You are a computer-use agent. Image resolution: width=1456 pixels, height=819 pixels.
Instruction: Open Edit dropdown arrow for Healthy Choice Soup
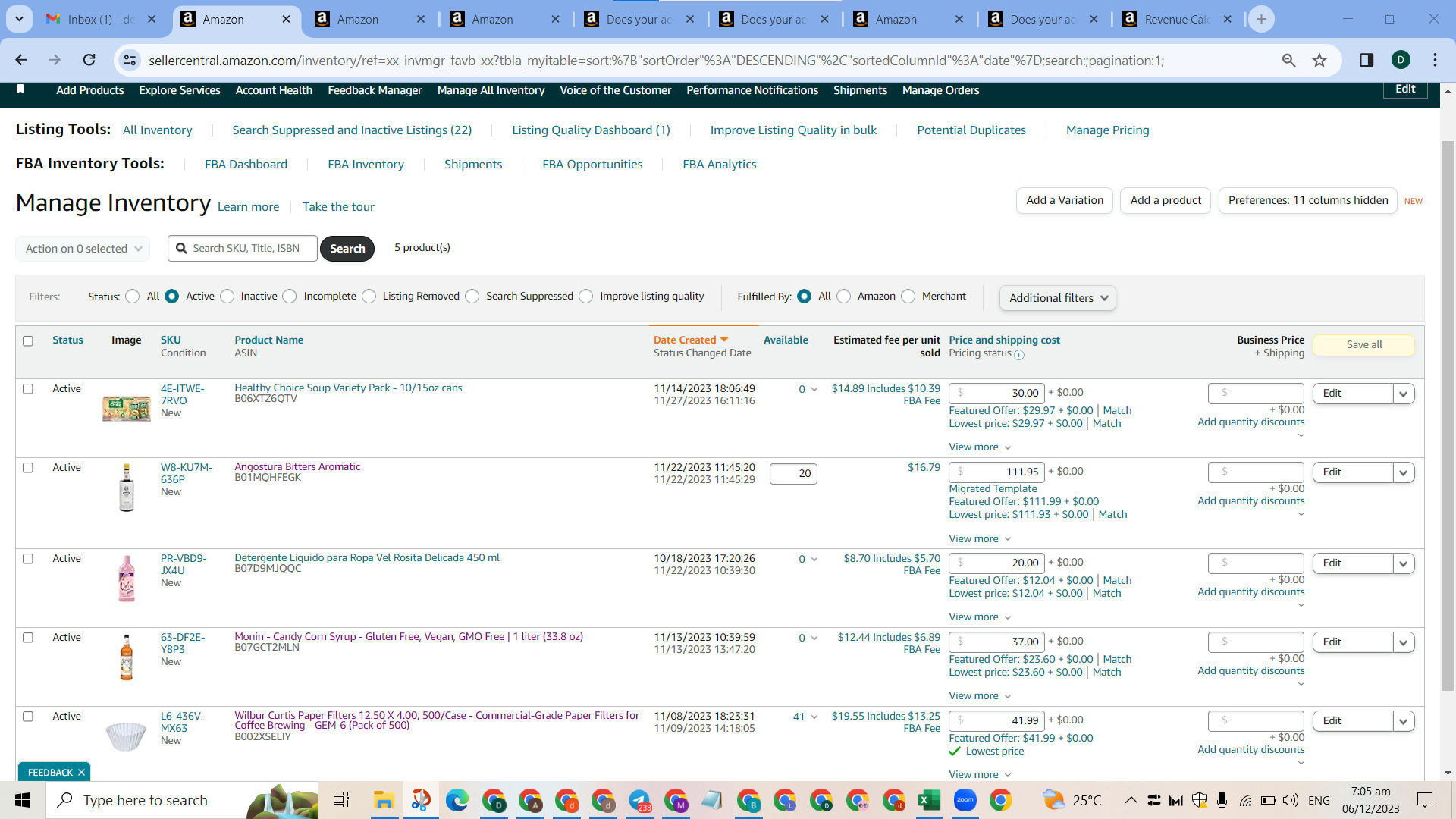point(1404,394)
